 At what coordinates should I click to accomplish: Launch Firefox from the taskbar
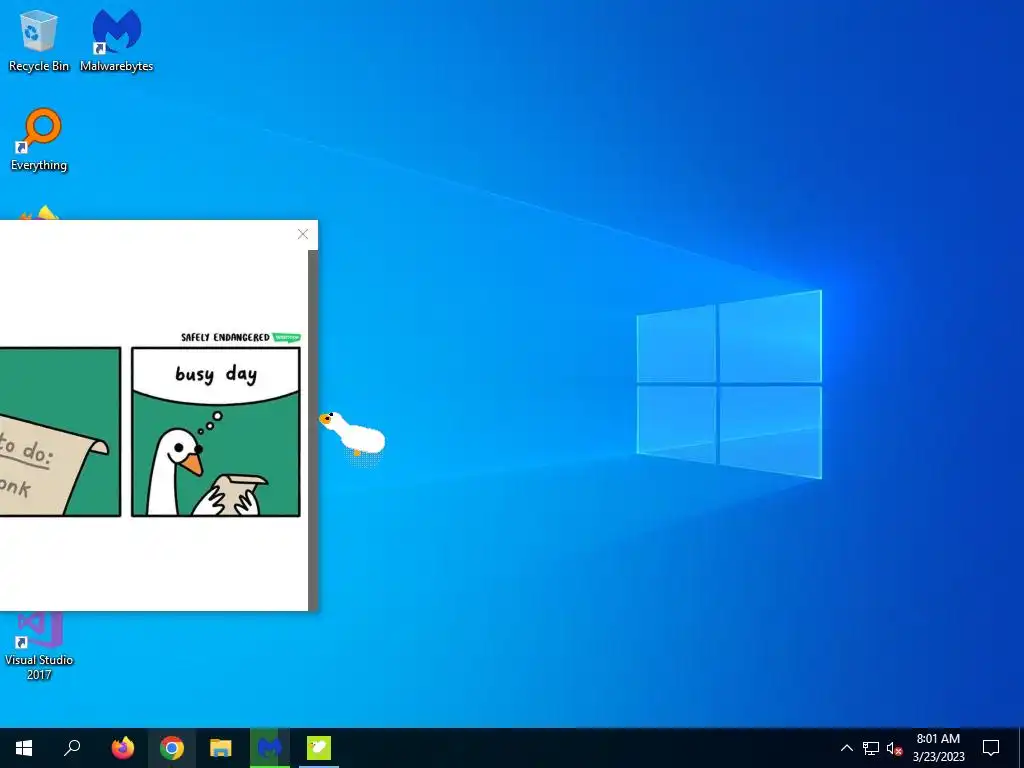(x=122, y=748)
